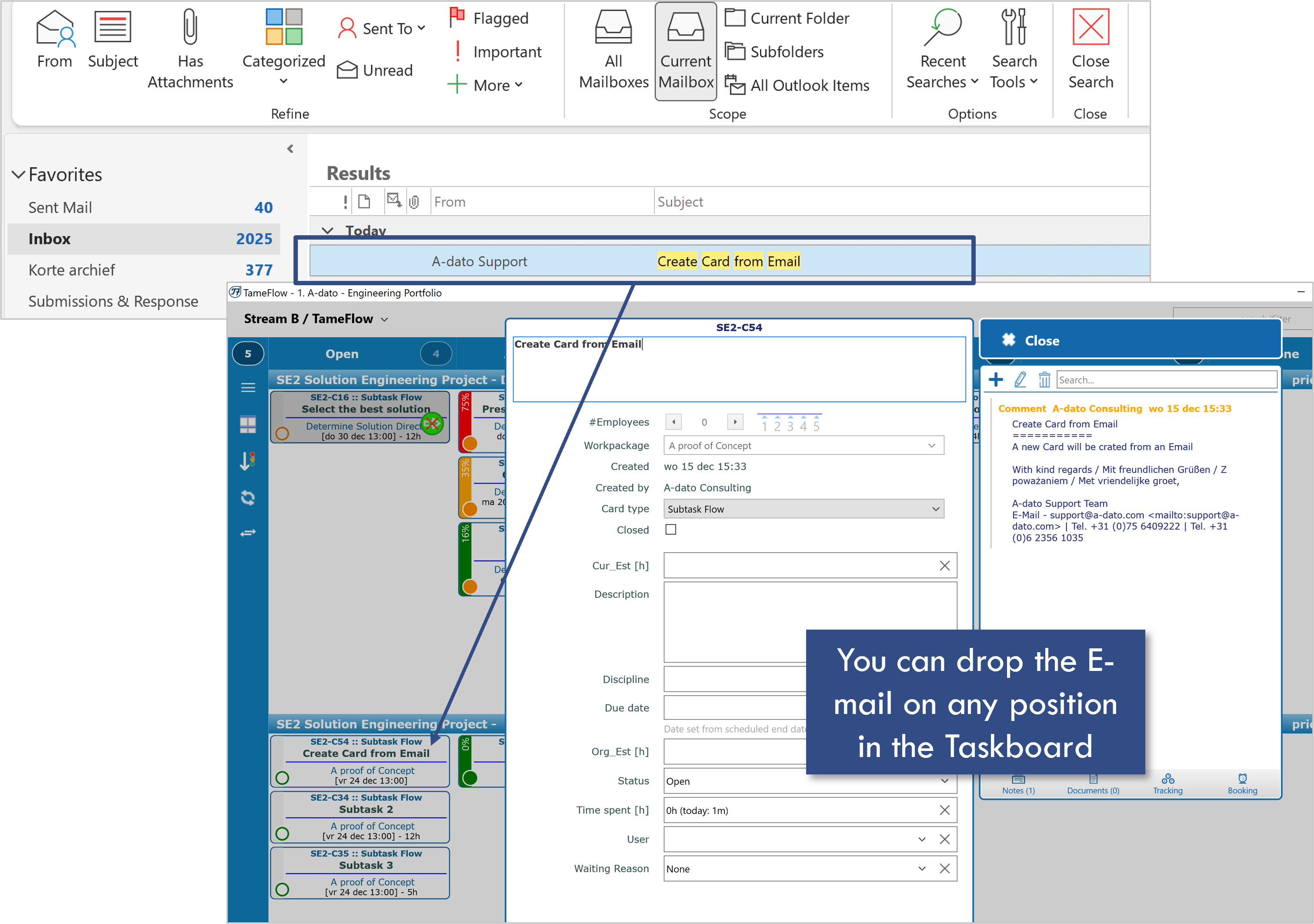
Task: Select 5 on the #Employees number scale
Action: coord(817,425)
